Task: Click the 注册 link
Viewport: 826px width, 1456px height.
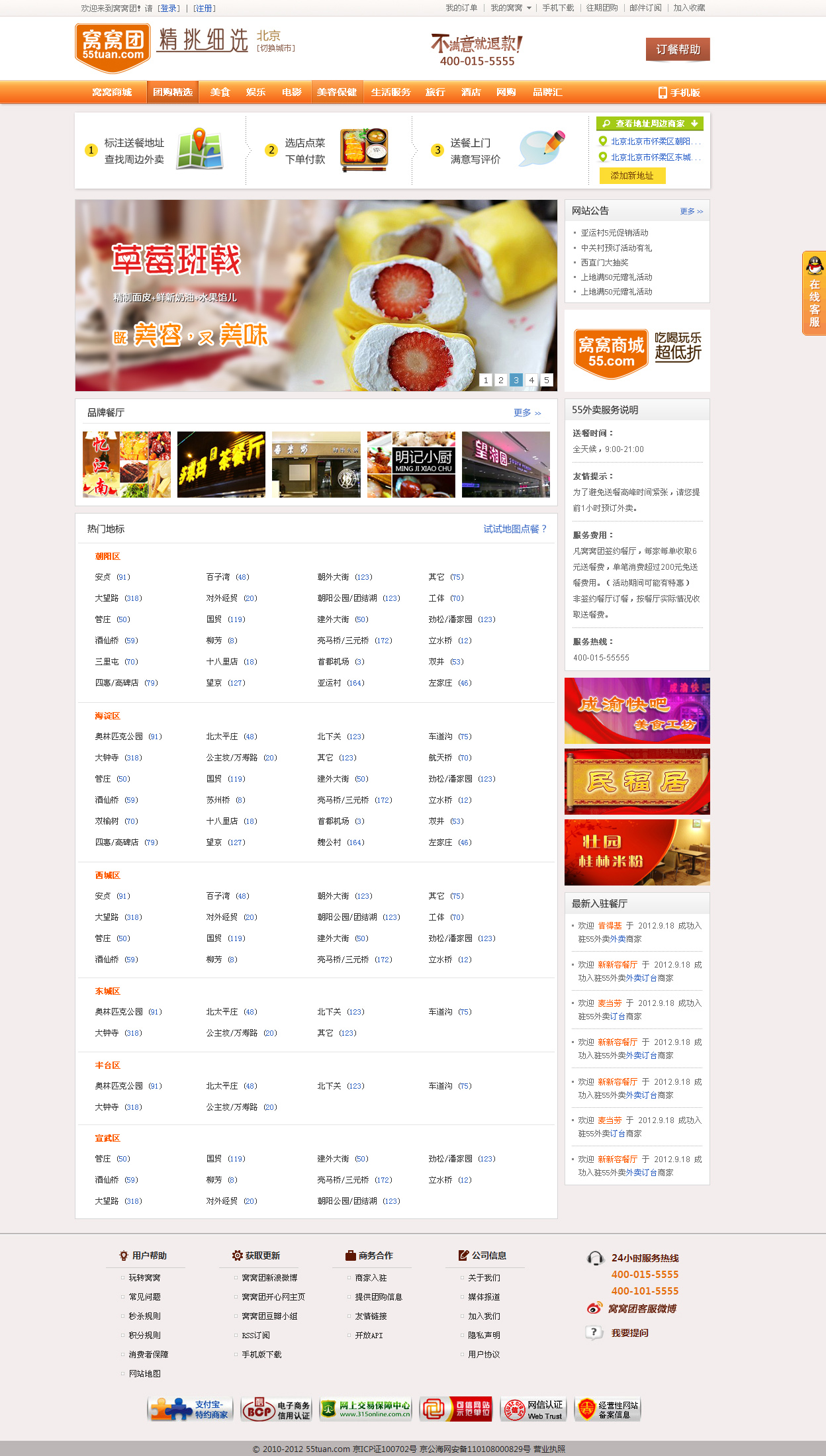Action: 205,9
